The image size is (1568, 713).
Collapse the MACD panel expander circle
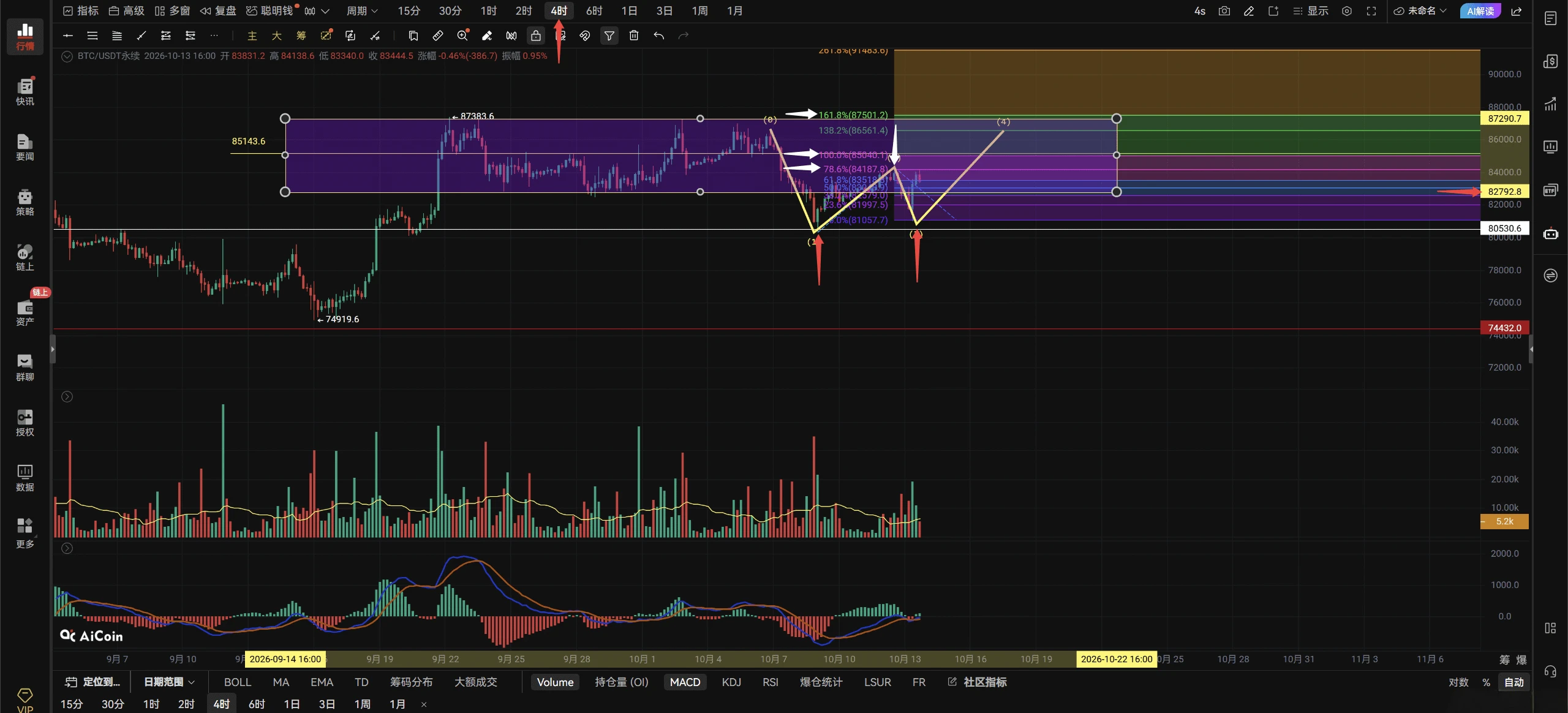[67, 548]
